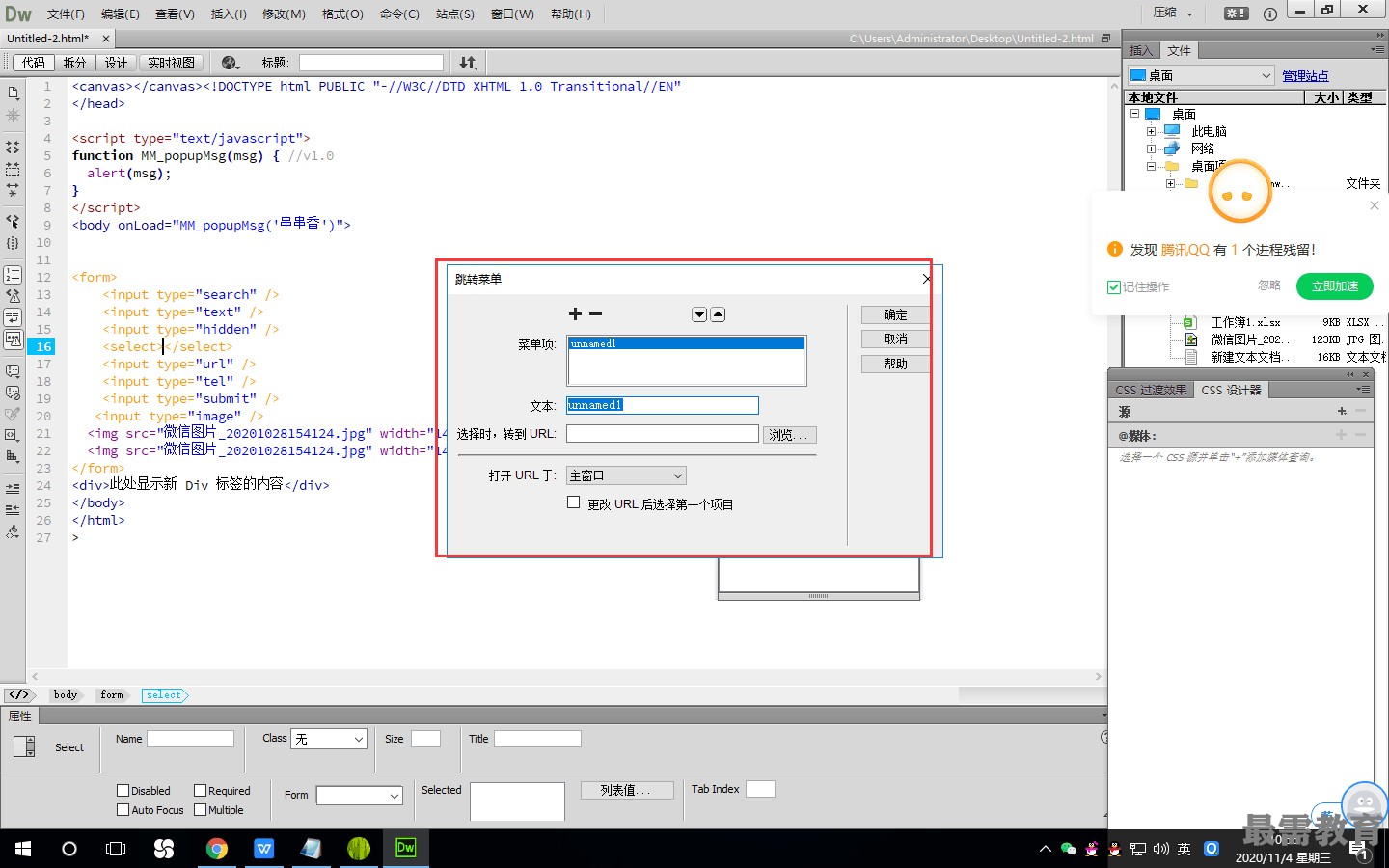The image size is (1389, 868).
Task: Open the files panel options menu icon
Action: [1377, 49]
